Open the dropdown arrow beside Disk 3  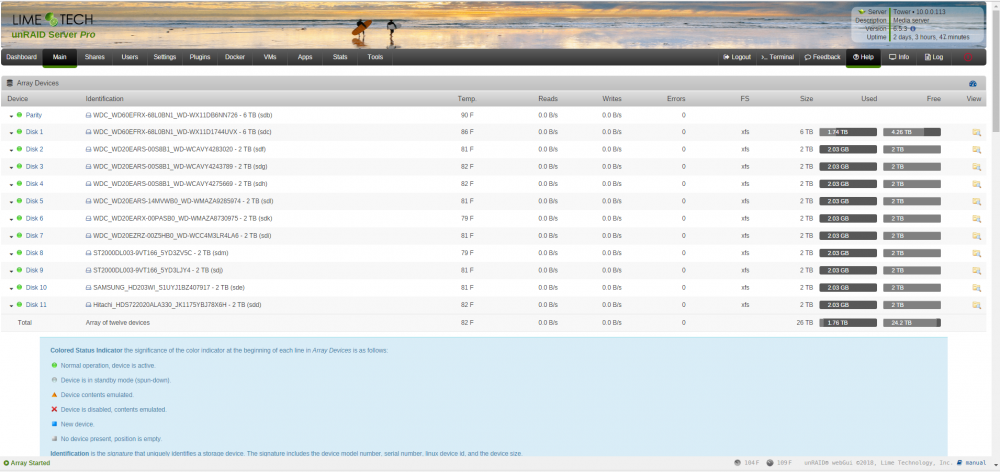[11, 167]
